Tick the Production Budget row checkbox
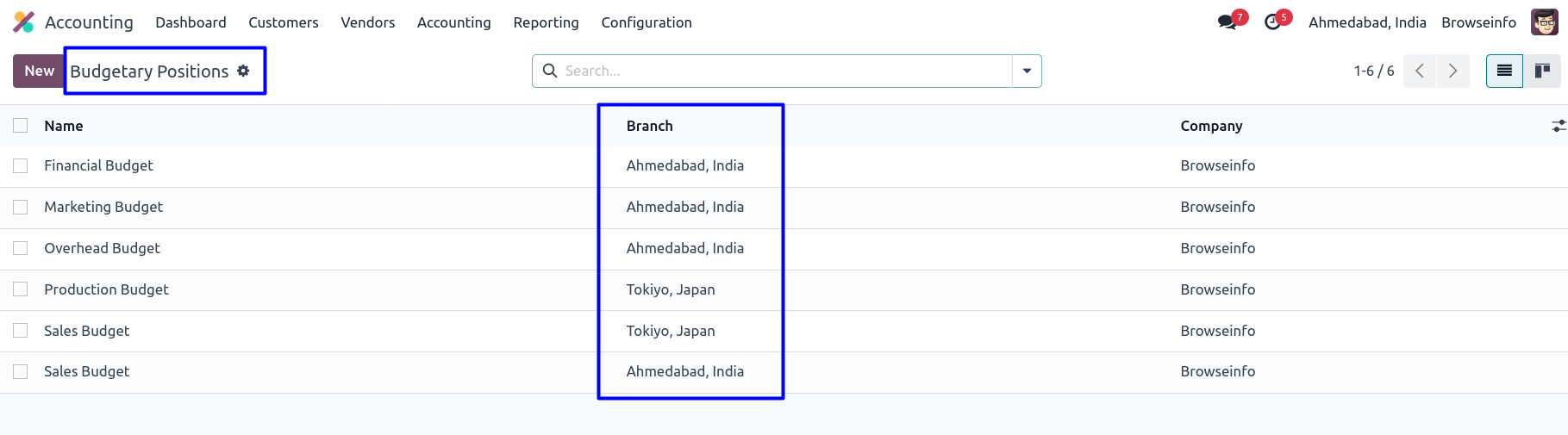 (x=21, y=289)
